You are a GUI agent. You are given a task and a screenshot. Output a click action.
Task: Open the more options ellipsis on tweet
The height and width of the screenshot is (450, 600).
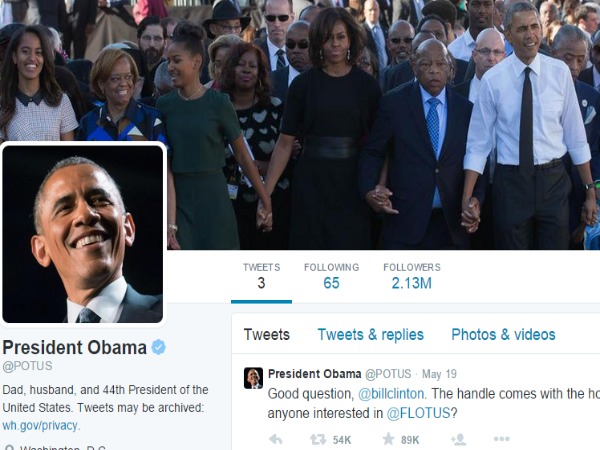coord(501,439)
